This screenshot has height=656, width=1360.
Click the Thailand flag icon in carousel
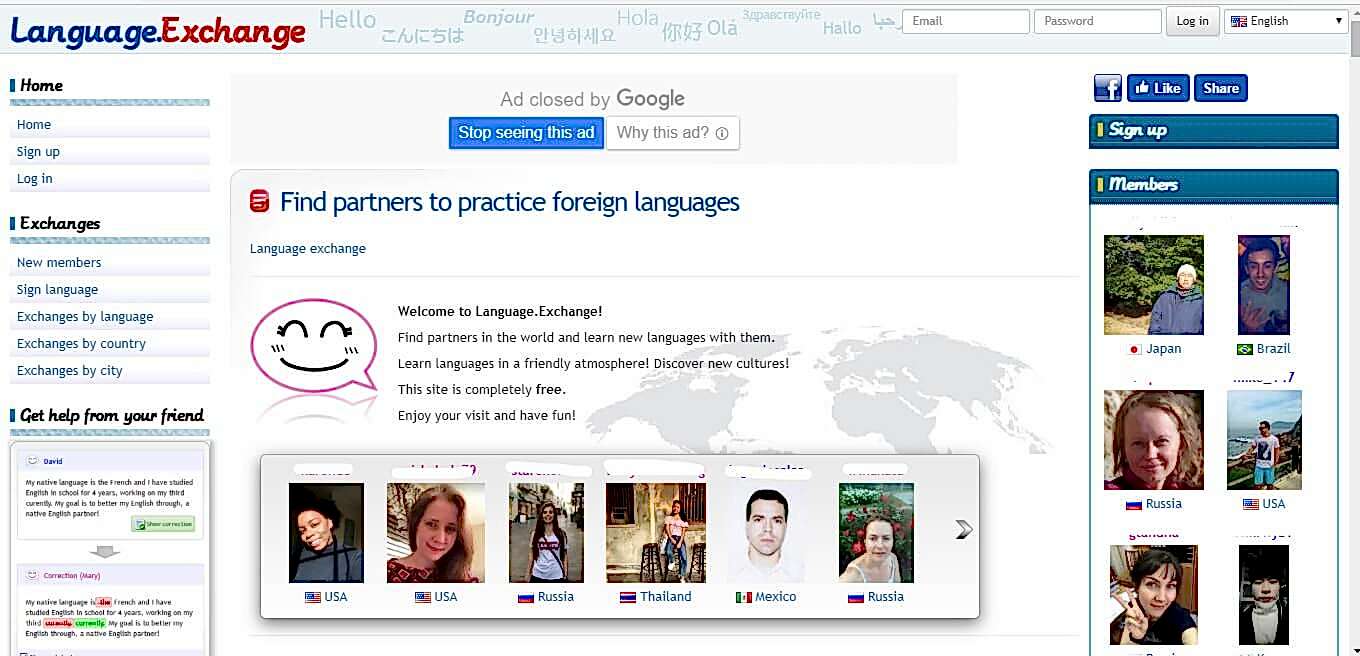click(628, 597)
